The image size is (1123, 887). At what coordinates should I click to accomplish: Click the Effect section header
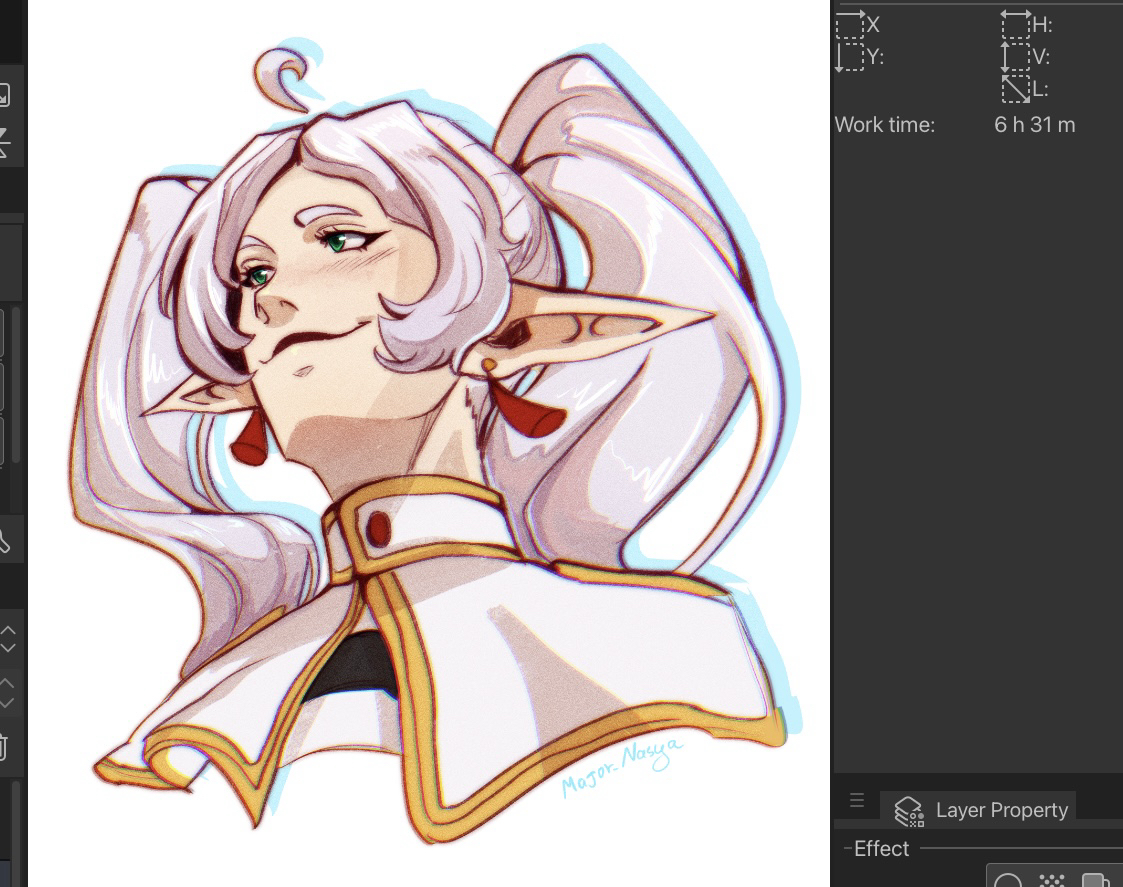[881, 849]
